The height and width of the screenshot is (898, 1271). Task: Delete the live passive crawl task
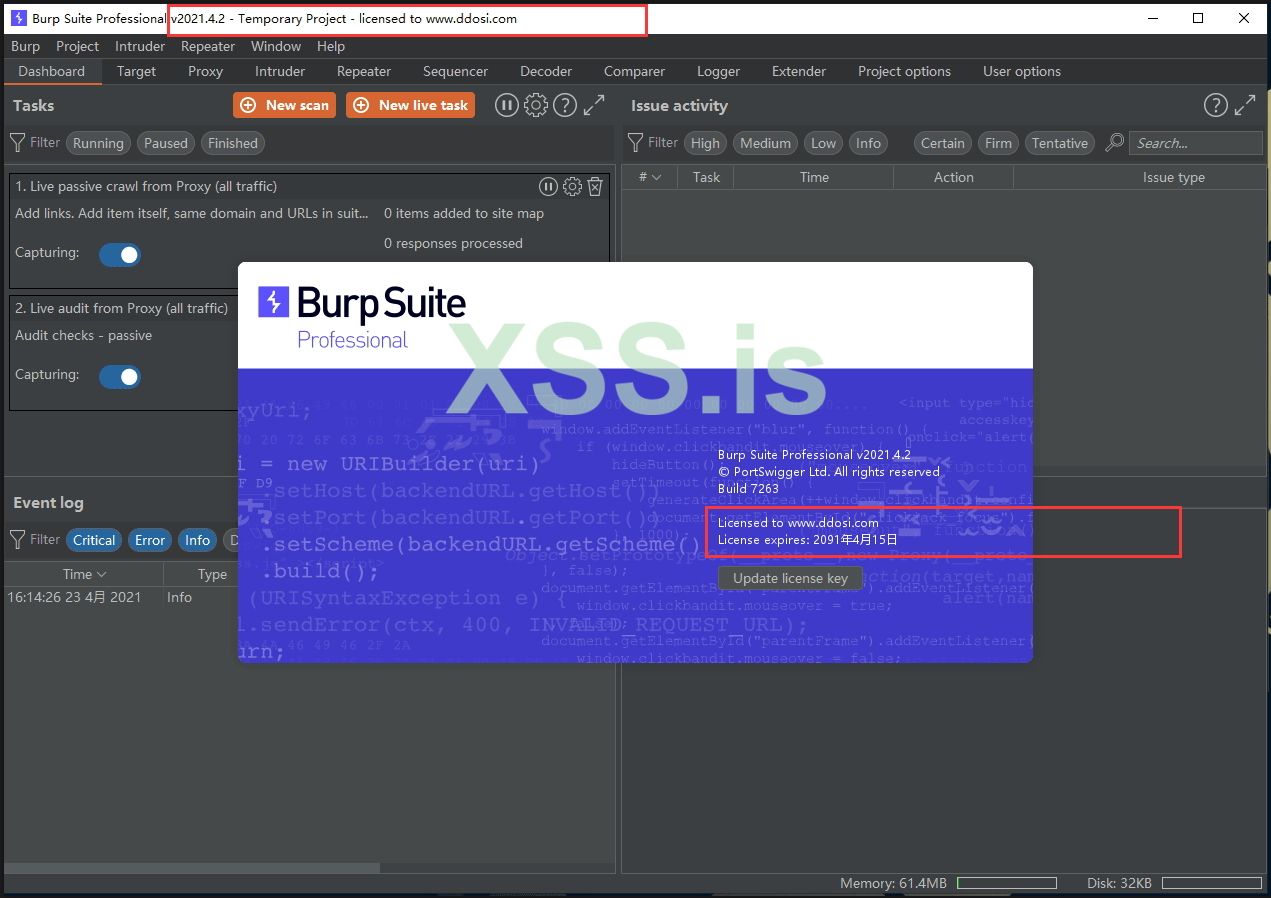point(595,186)
